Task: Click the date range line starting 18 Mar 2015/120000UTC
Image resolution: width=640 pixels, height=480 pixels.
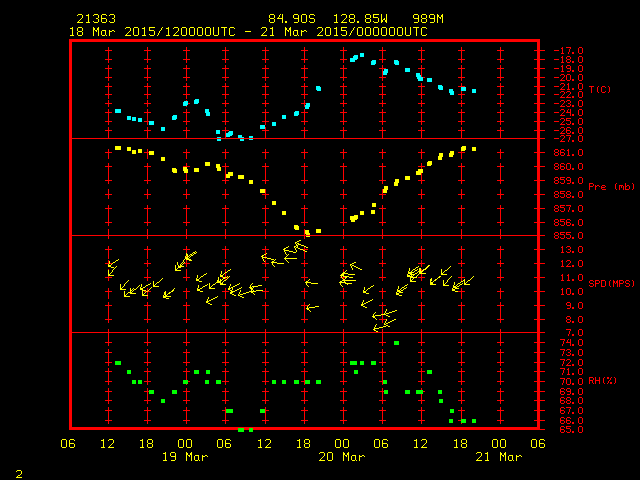Action: click(248, 32)
